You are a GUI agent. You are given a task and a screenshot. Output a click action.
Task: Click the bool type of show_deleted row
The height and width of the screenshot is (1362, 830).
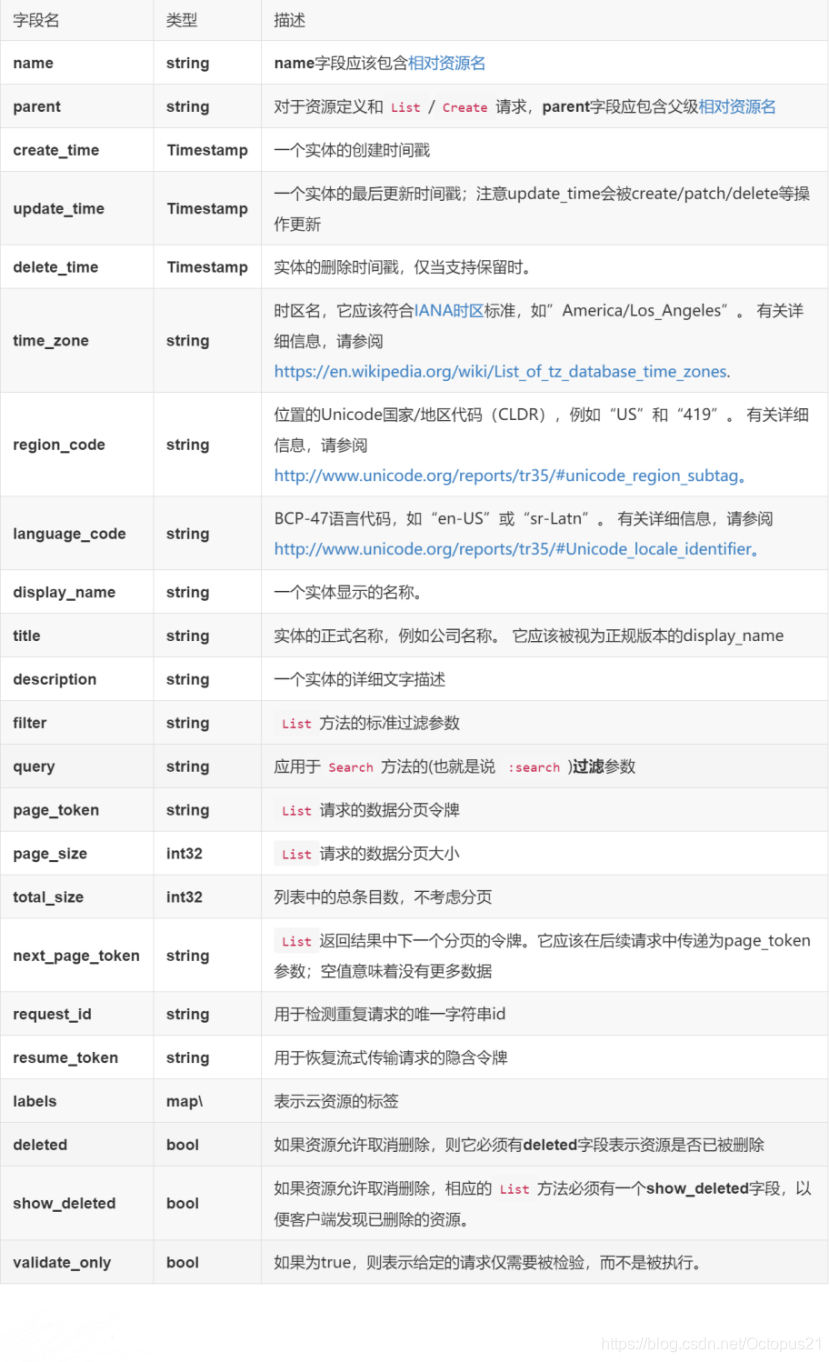point(183,1204)
